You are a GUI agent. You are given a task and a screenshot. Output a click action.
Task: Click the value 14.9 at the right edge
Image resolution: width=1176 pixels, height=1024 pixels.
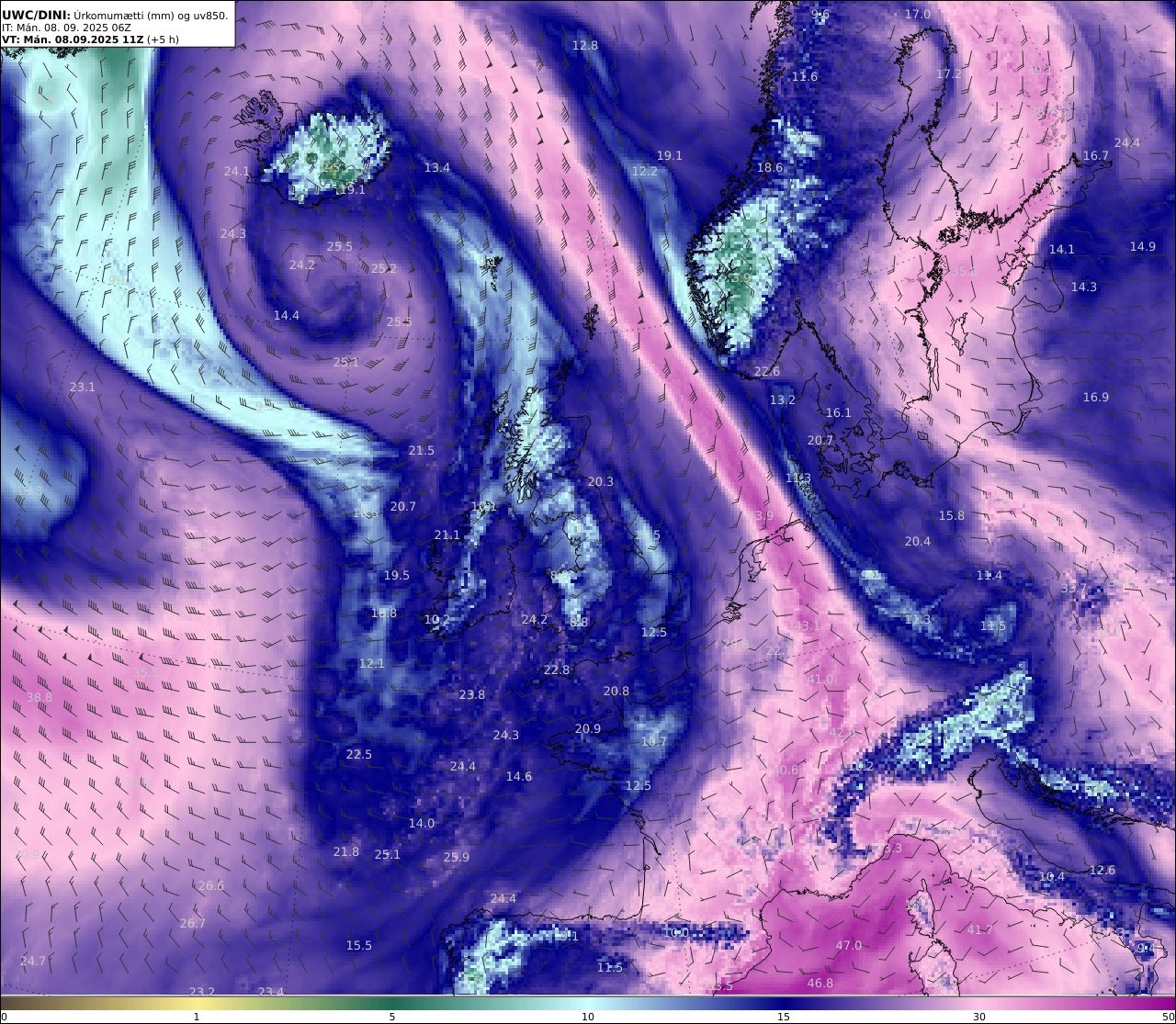1143,246
